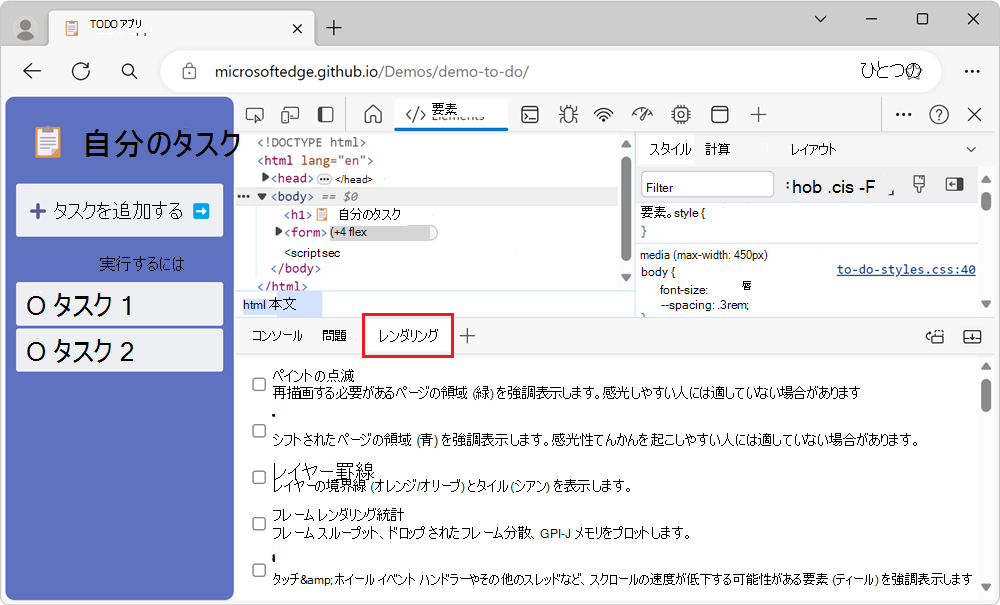This screenshot has width=1000, height=605.
Task: Click the home icon in DevTools toolbar
Action: click(x=373, y=115)
